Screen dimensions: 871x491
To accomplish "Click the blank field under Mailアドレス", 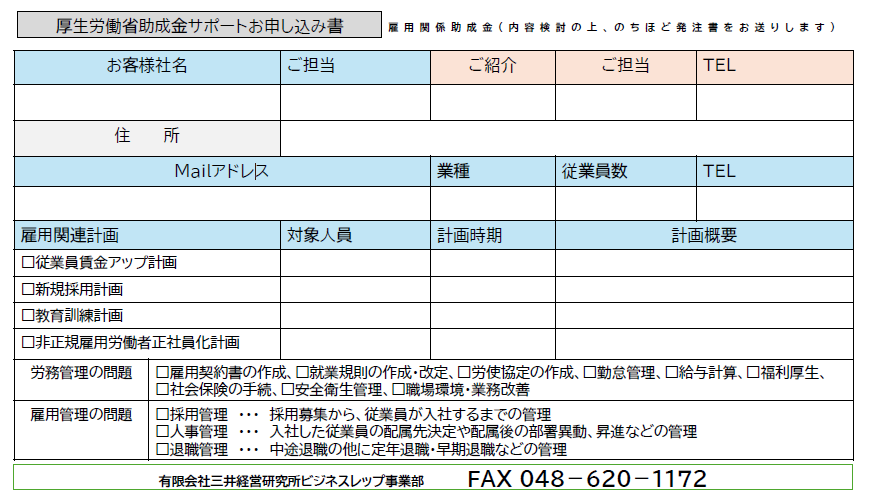I will pyautogui.click(x=222, y=203).
